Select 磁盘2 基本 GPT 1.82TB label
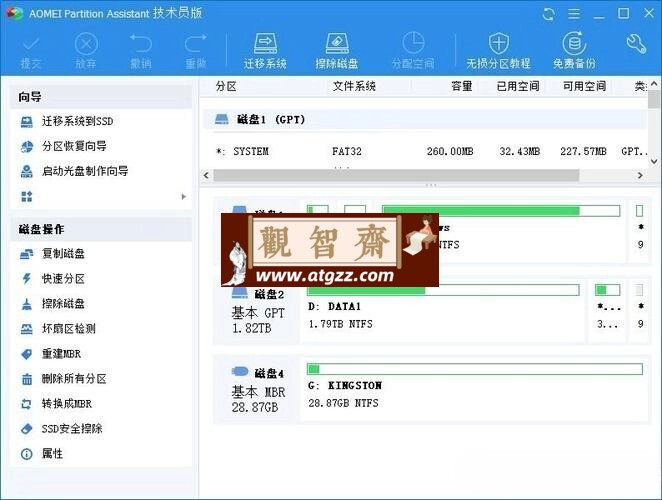Image resolution: width=662 pixels, height=500 pixels. (257, 312)
